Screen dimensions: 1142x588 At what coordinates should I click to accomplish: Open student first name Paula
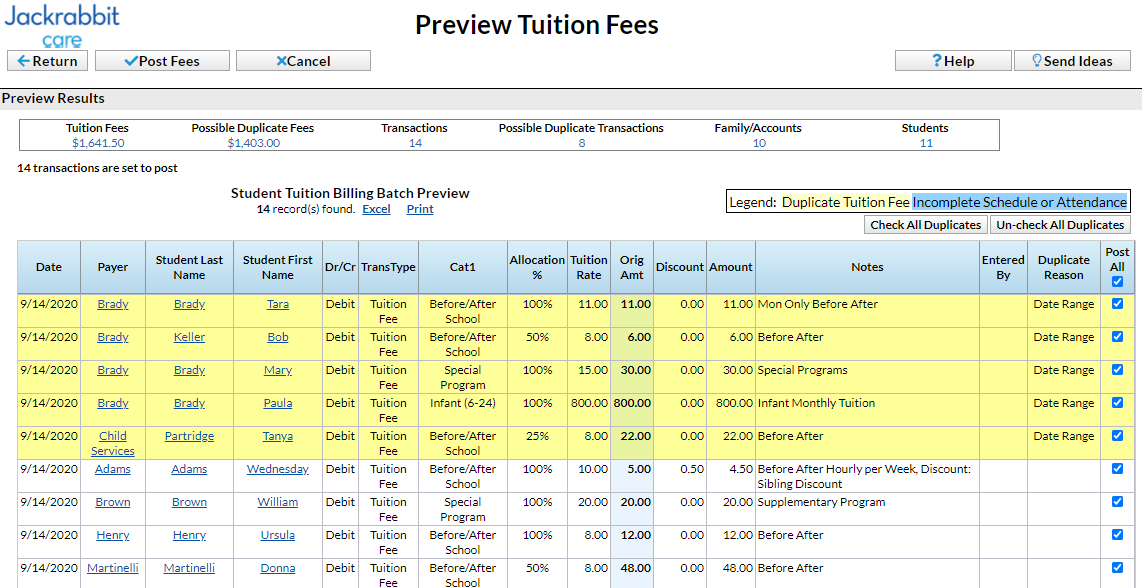click(277, 403)
